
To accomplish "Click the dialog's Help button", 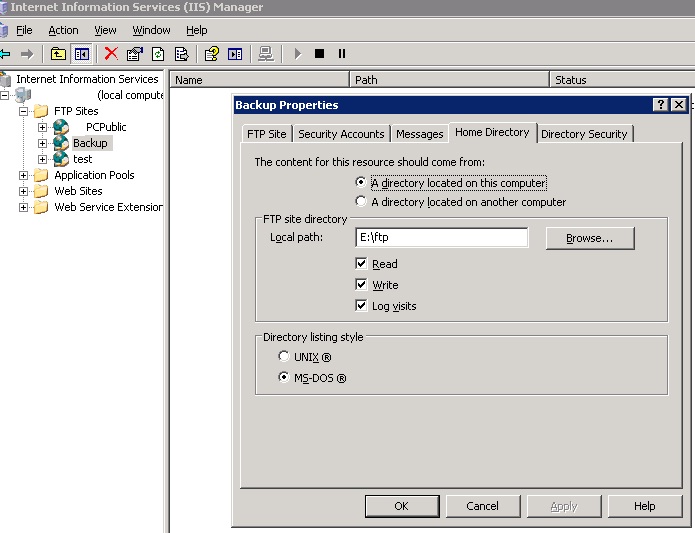I will tap(644, 506).
